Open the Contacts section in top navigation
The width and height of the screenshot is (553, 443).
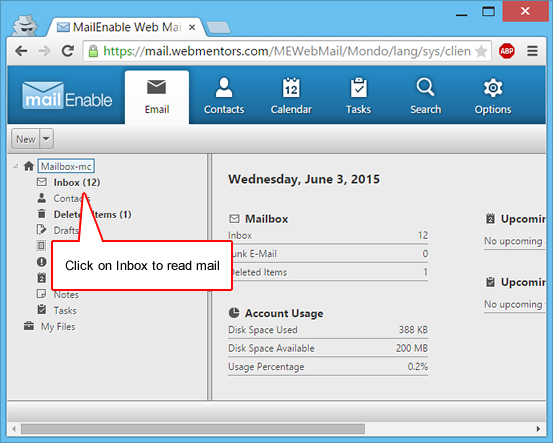[x=224, y=96]
